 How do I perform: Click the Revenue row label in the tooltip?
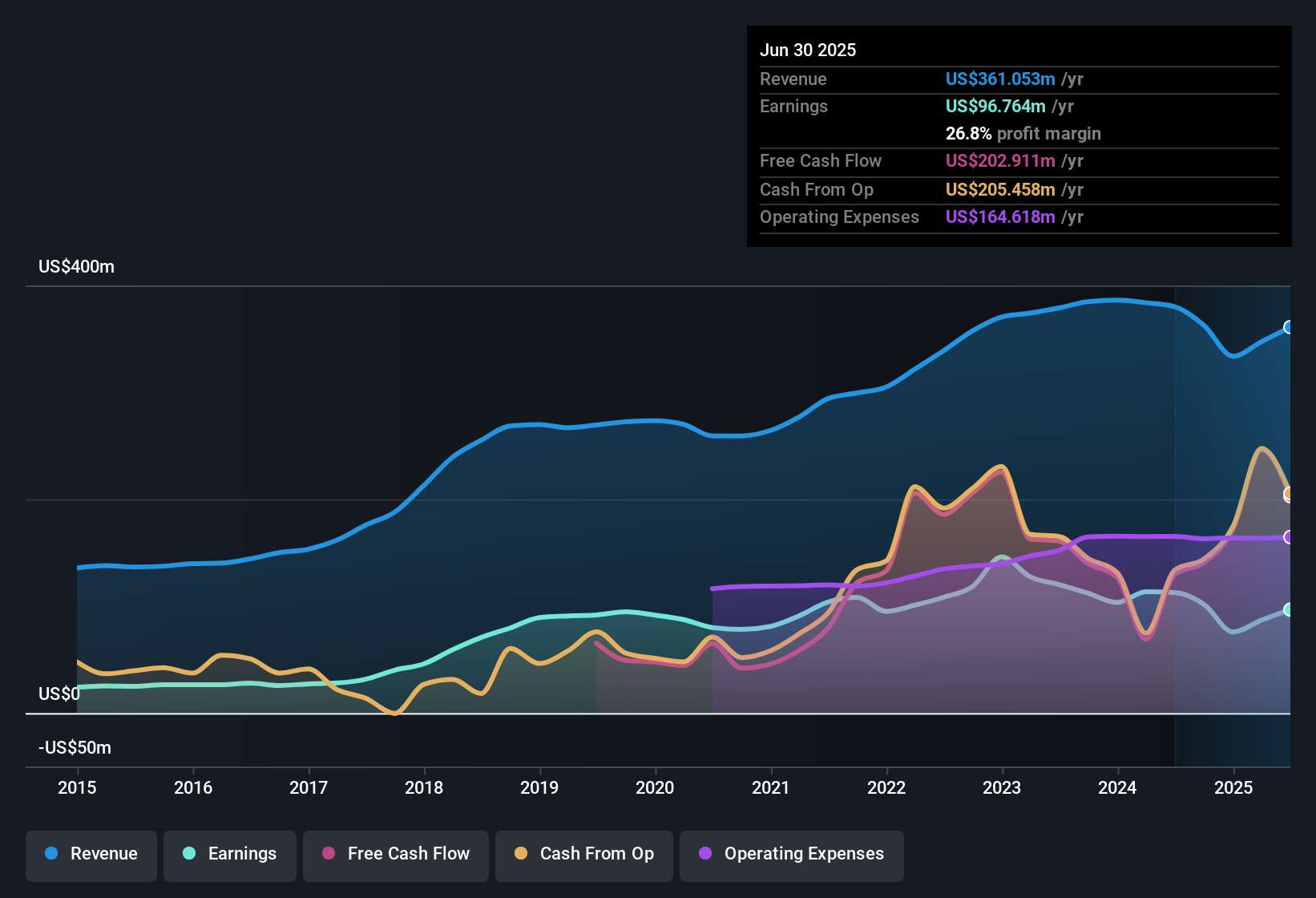point(793,79)
